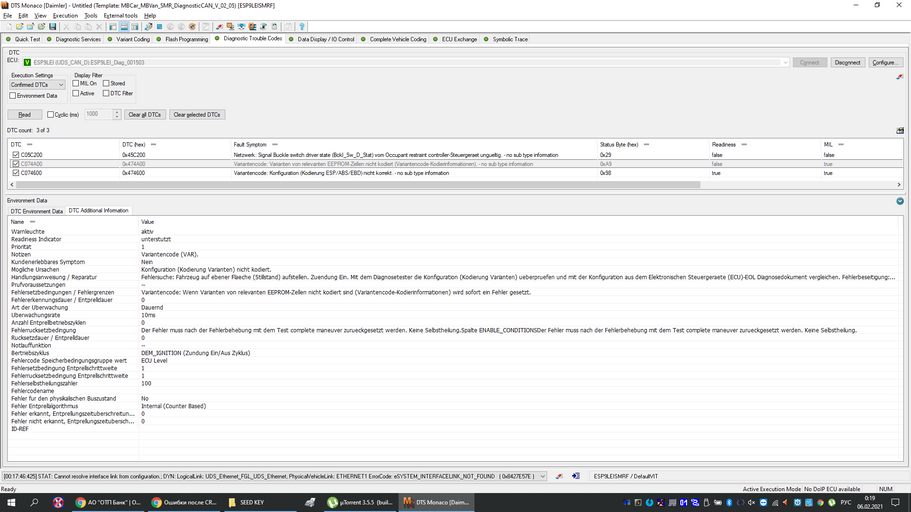Click the blue arrow login icon in status bar
This screenshot has width=911, height=512.
pyautogui.click(x=576, y=476)
